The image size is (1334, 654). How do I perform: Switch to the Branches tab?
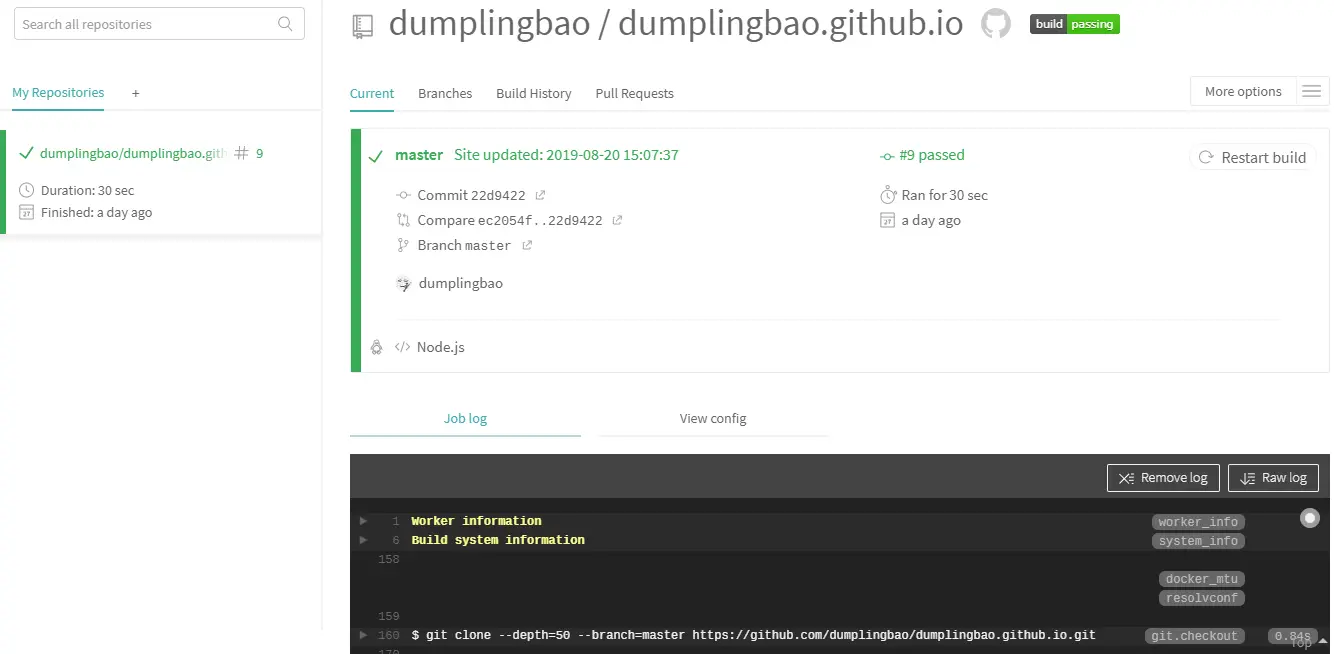pos(445,93)
